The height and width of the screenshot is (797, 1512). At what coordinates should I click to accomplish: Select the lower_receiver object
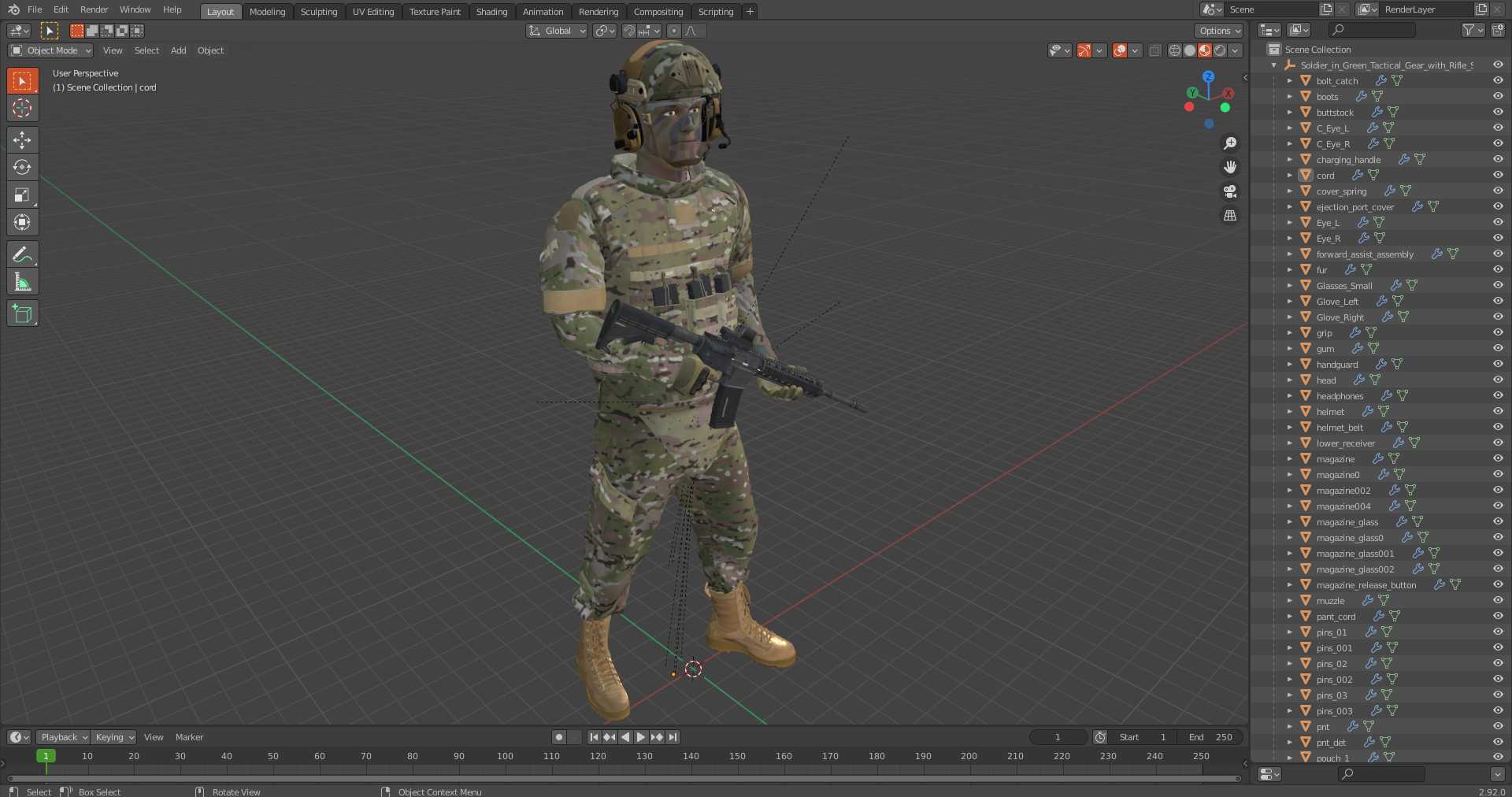(x=1345, y=443)
